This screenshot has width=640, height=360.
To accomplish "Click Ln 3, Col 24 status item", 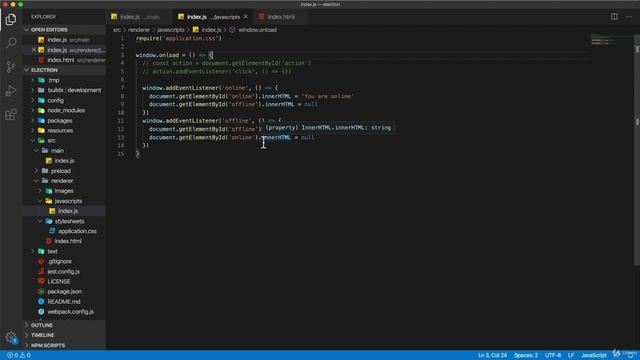I will pos(492,355).
